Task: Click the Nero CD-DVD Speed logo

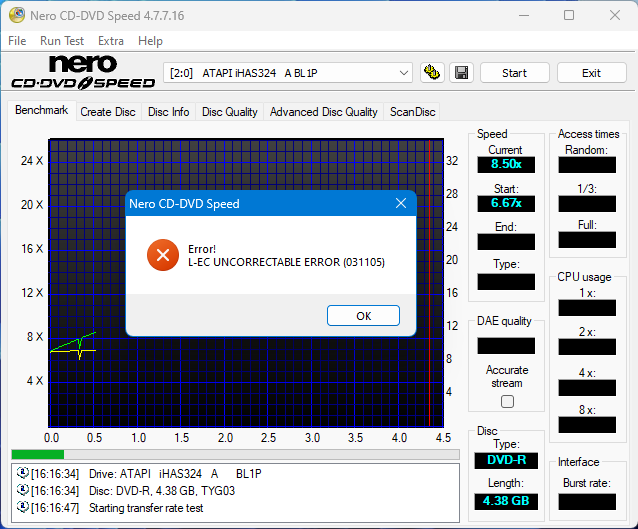Action: point(83,72)
